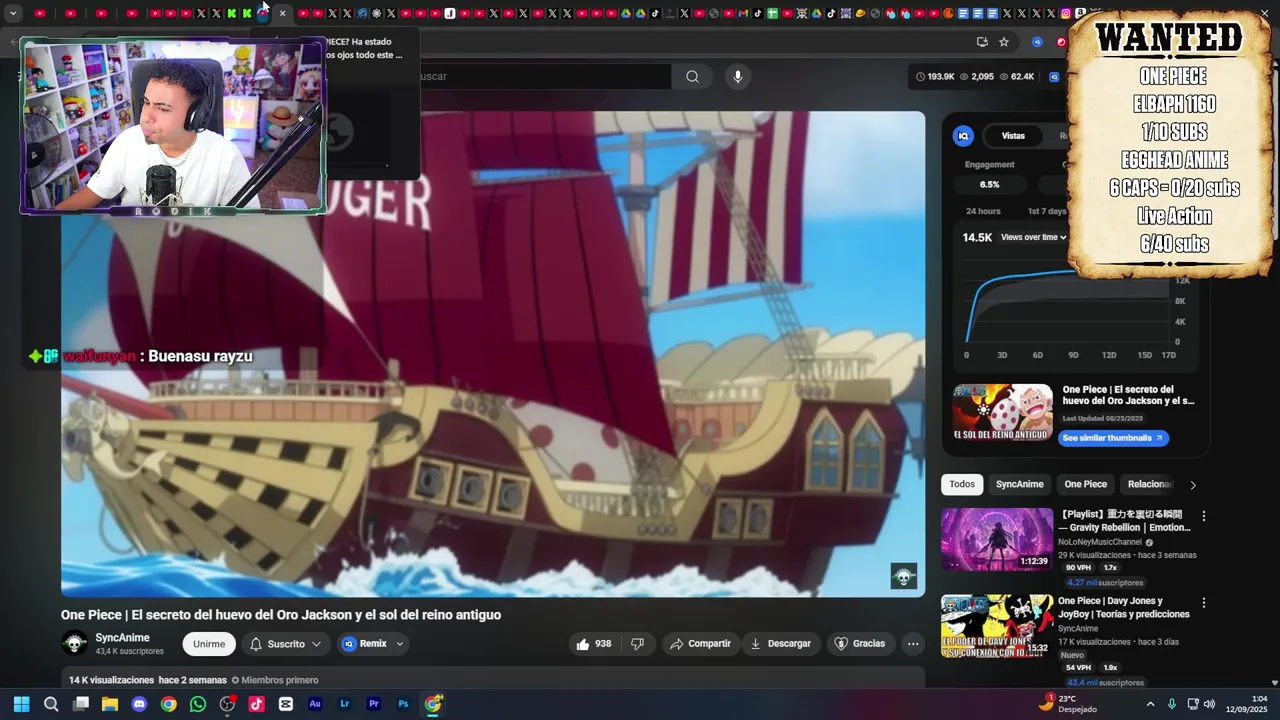
Task: Select the SyncAnime filter chip
Action: tap(1019, 484)
